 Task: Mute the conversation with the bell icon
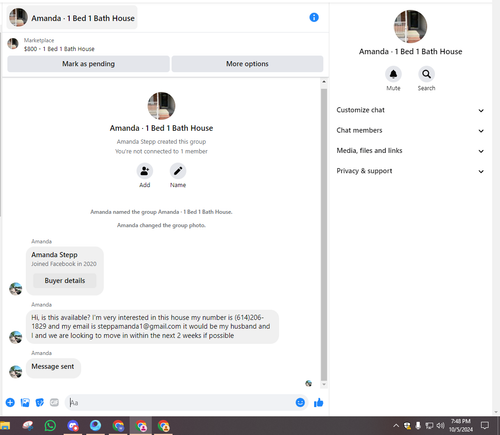click(393, 74)
